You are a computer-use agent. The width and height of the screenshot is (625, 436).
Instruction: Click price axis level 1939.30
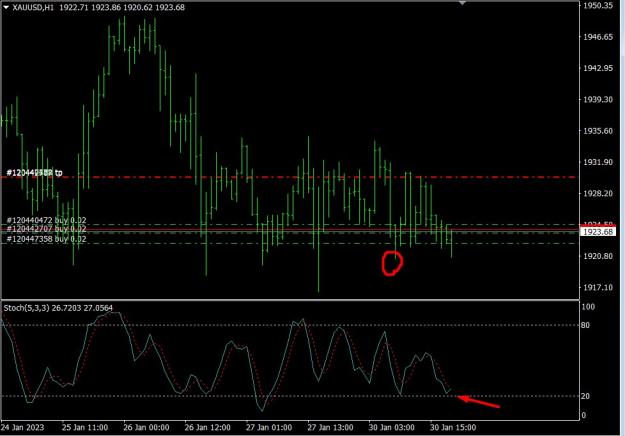point(598,99)
